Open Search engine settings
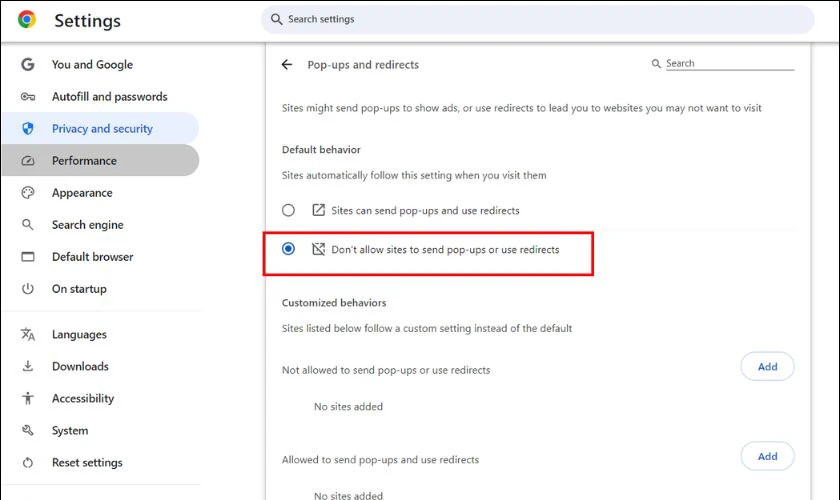 [100, 225]
